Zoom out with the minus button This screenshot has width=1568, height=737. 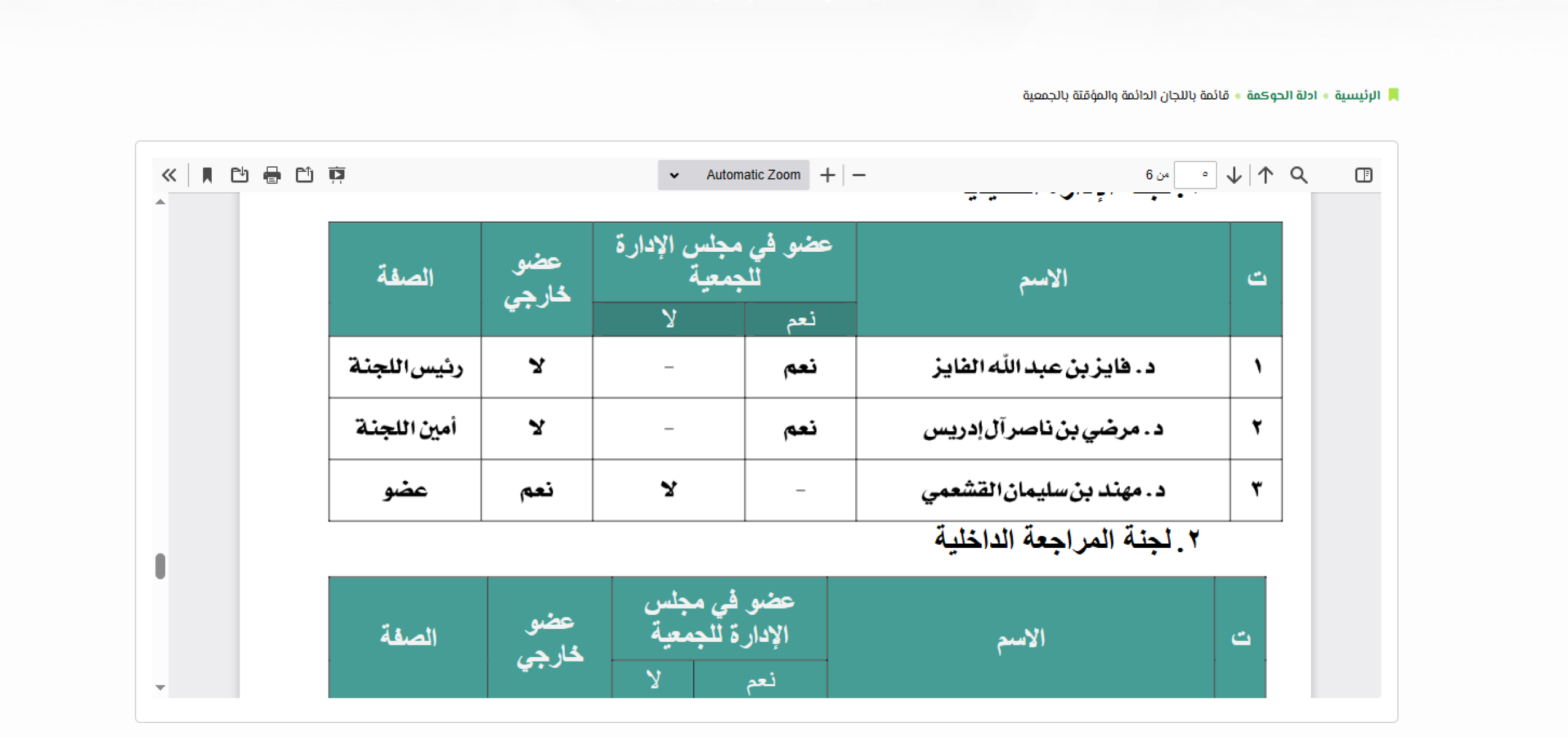tap(859, 175)
